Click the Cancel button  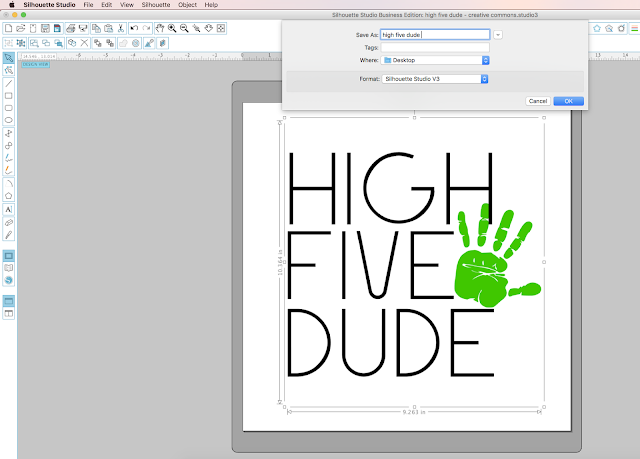(538, 101)
